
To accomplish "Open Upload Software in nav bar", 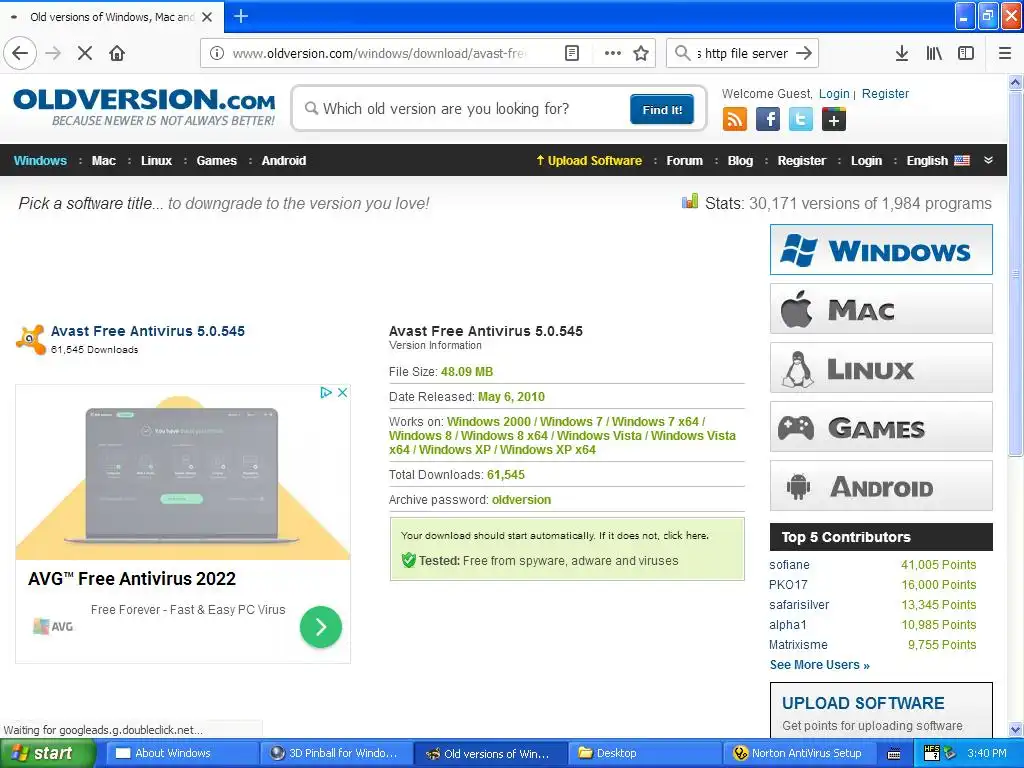I will [x=589, y=161].
